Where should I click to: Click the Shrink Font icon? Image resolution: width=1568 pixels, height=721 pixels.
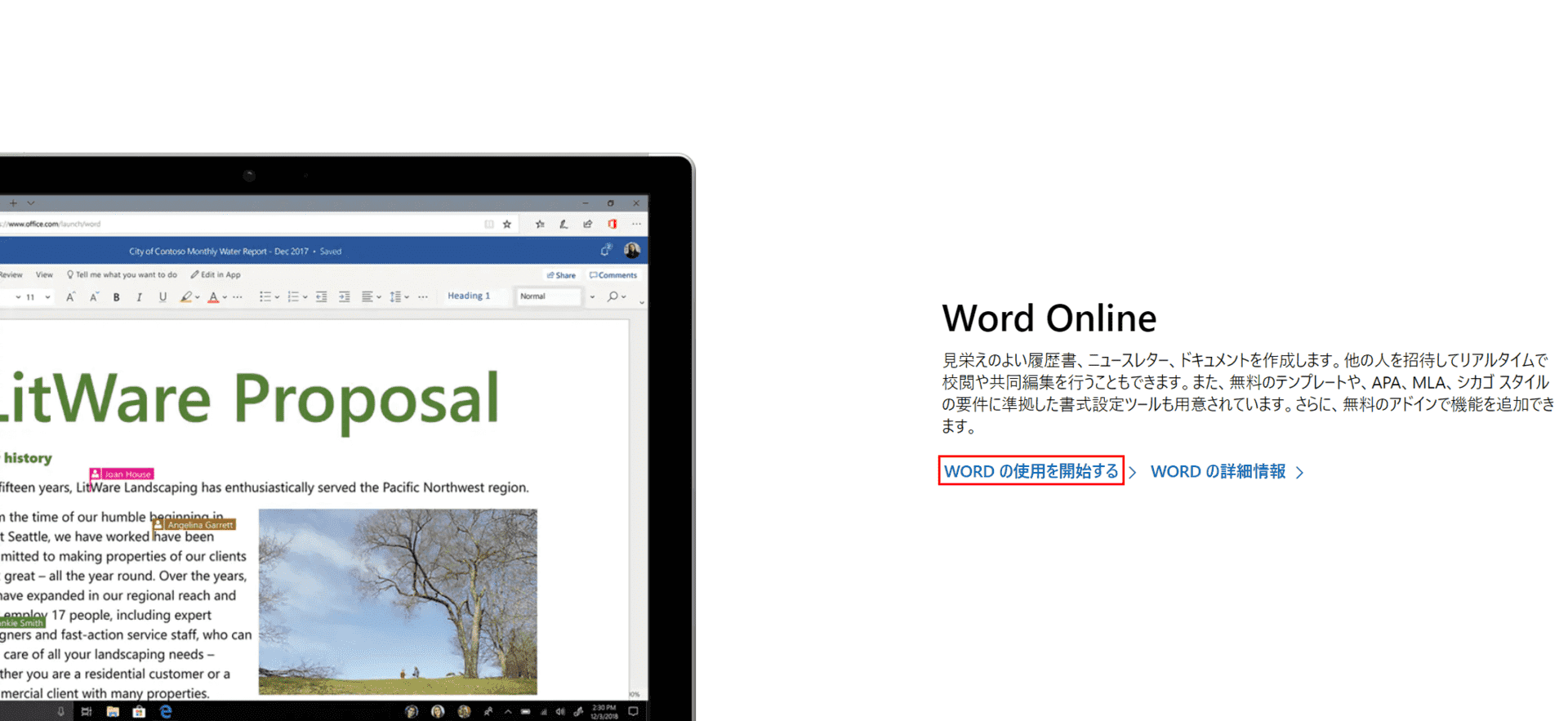pyautogui.click(x=94, y=297)
